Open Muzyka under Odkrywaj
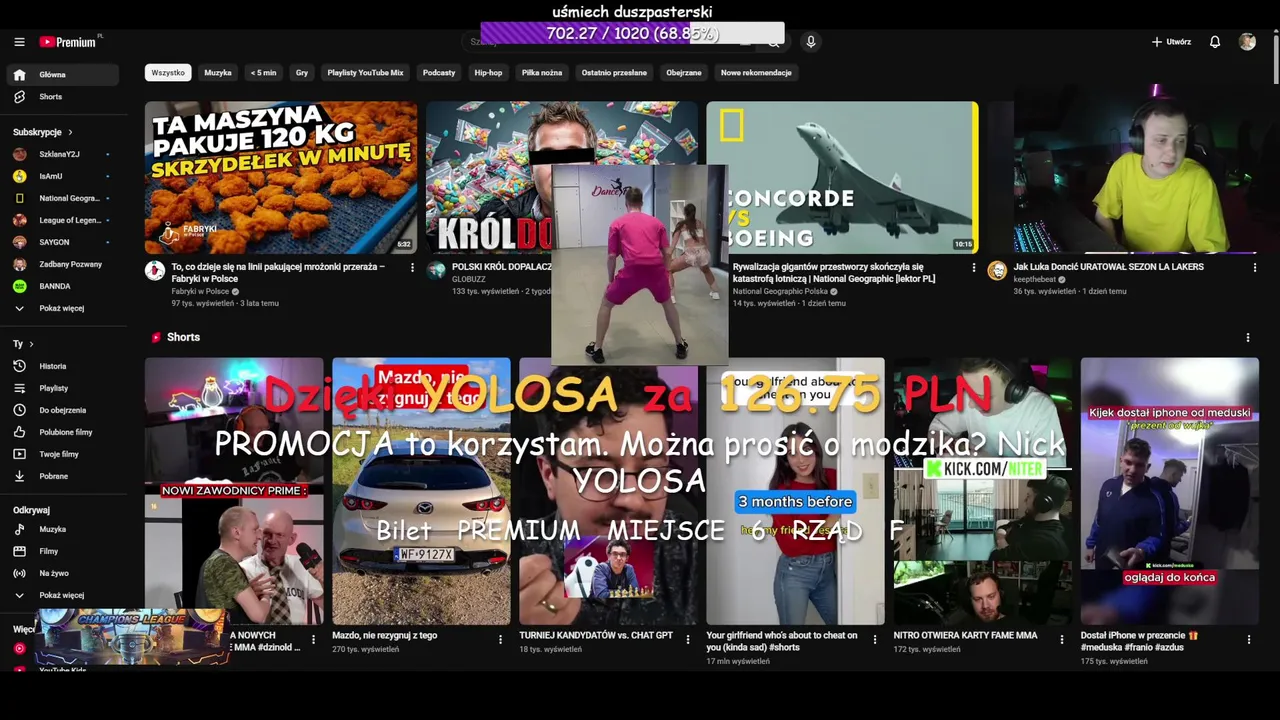The width and height of the screenshot is (1280, 720). (x=63, y=529)
